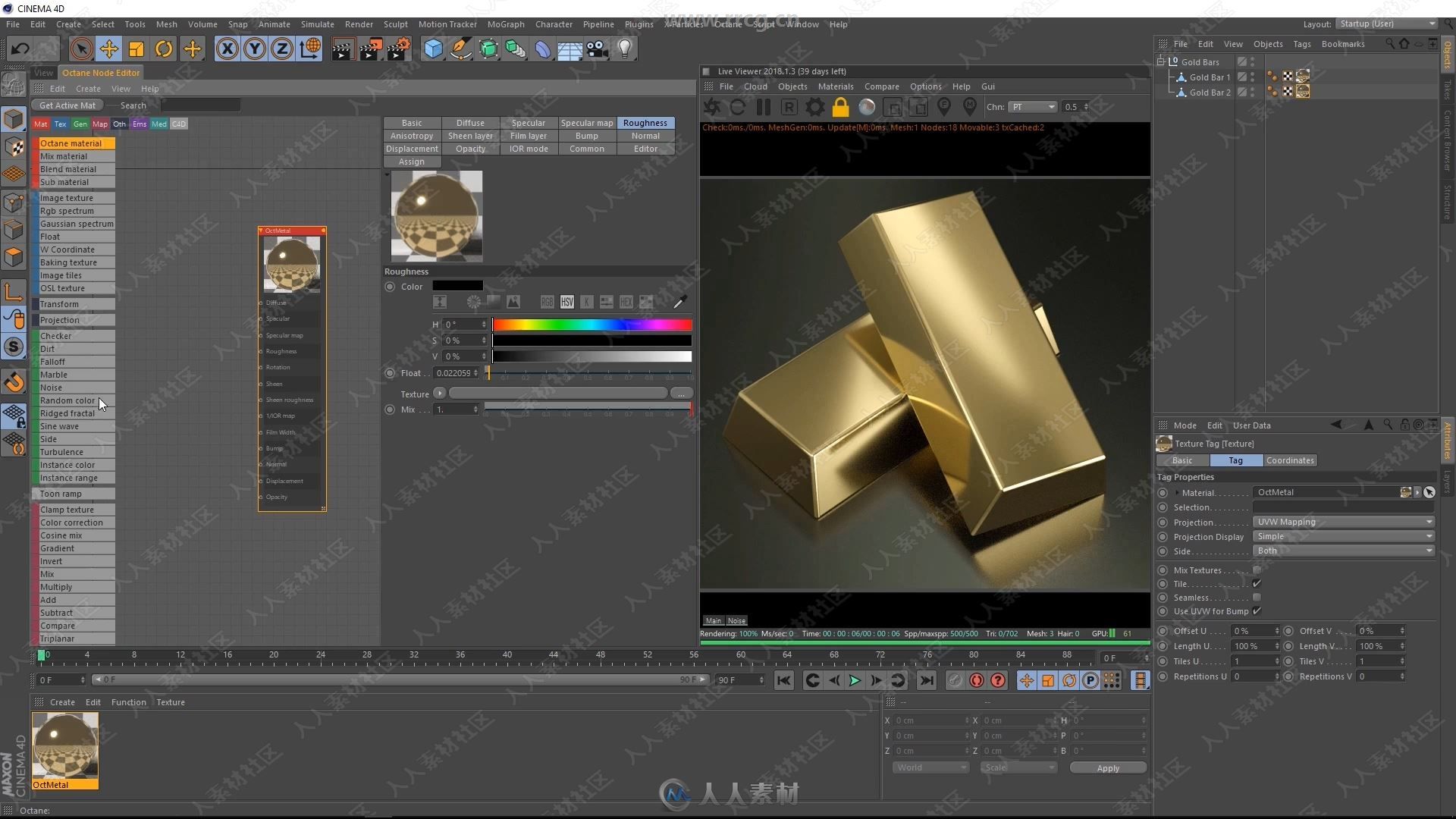Open the Projection dropdown UVW Mapping
Image resolution: width=1456 pixels, height=819 pixels.
(x=1343, y=522)
